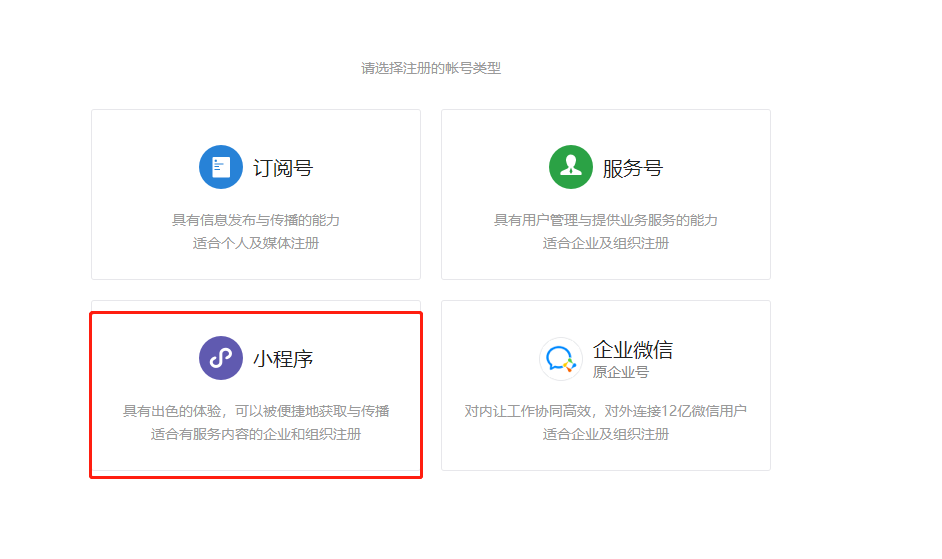This screenshot has height=559, width=942.
Task: Click the 请选择注册的帐号类型 heading
Action: tap(431, 68)
